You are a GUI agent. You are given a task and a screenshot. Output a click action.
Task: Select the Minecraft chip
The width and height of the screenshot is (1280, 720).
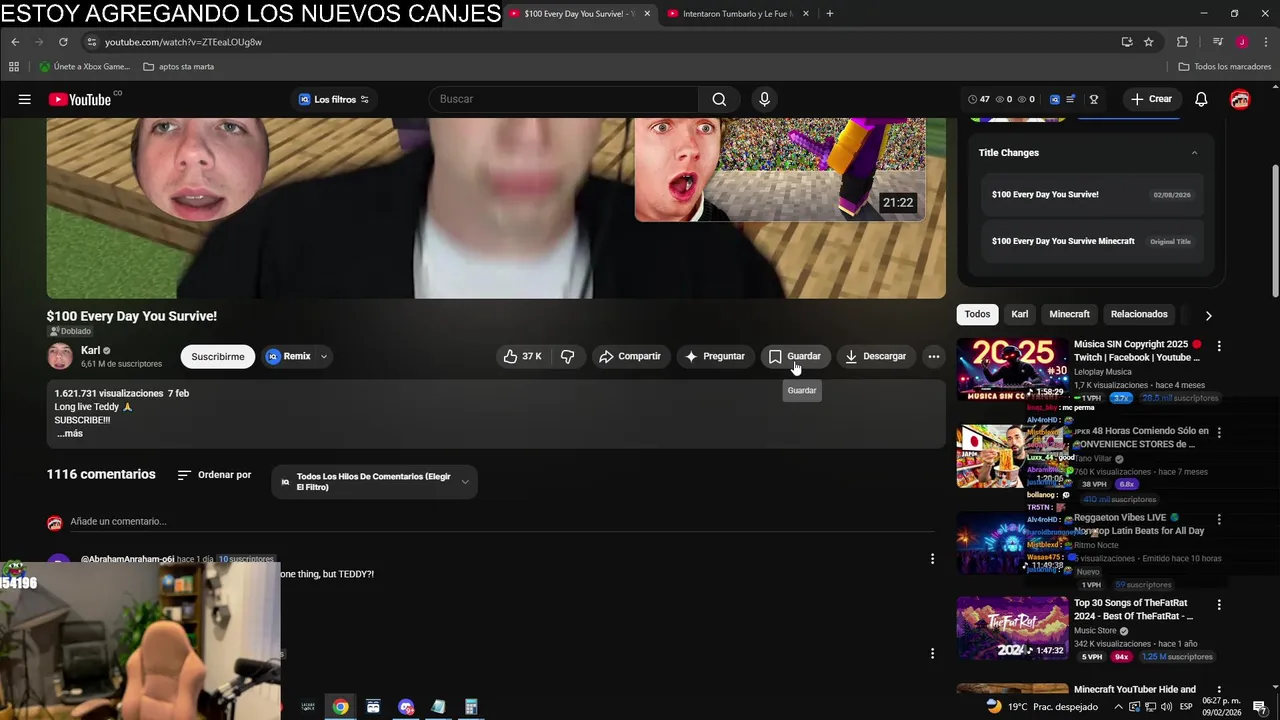(x=1069, y=314)
